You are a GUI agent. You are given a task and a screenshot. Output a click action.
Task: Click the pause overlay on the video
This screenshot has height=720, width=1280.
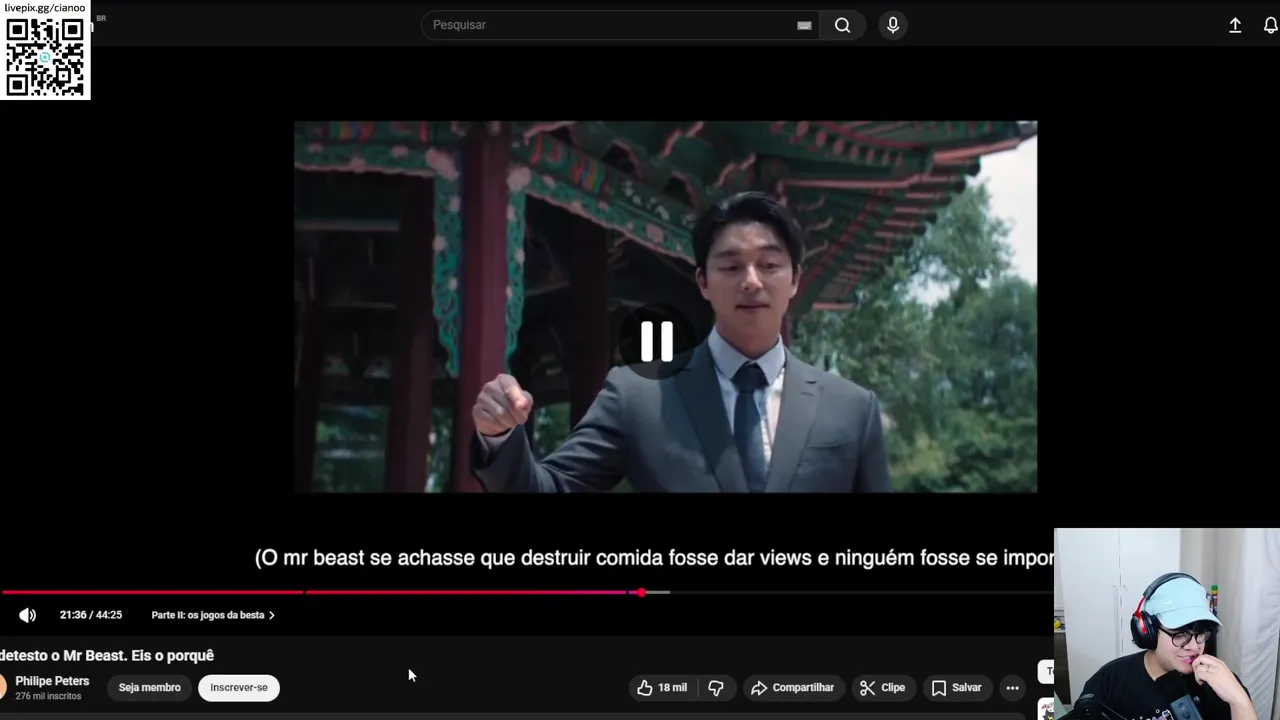click(x=657, y=341)
